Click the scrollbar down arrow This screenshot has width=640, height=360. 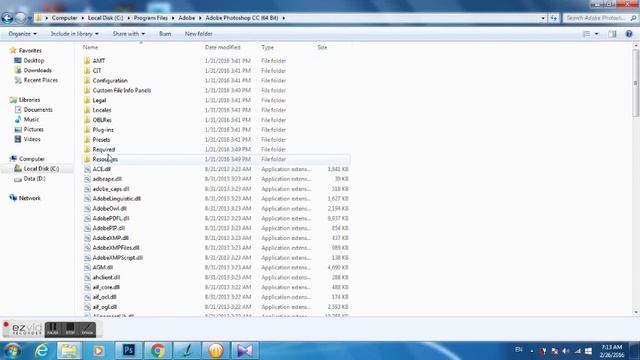pos(636,313)
